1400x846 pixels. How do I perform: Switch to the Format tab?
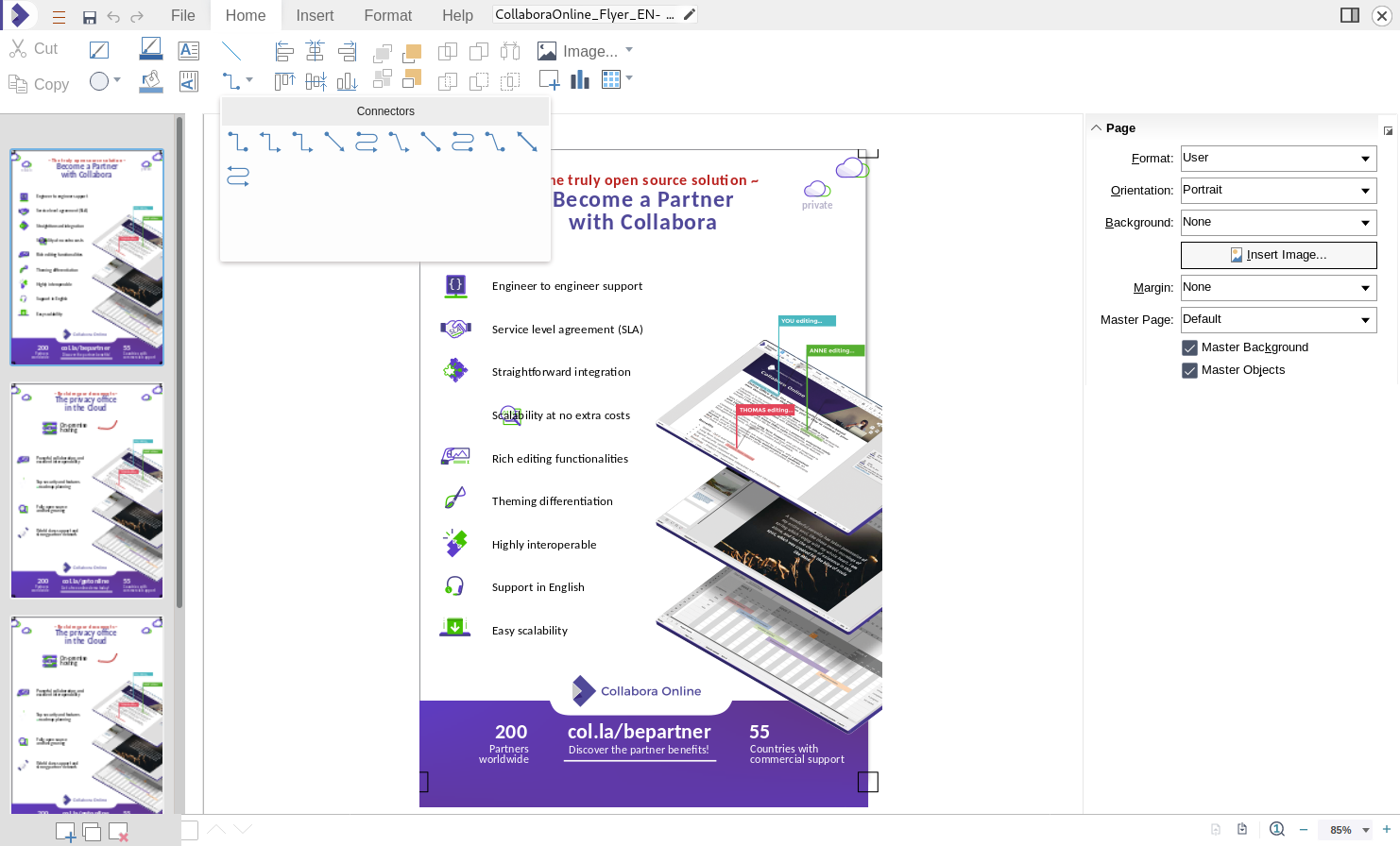pos(388,15)
